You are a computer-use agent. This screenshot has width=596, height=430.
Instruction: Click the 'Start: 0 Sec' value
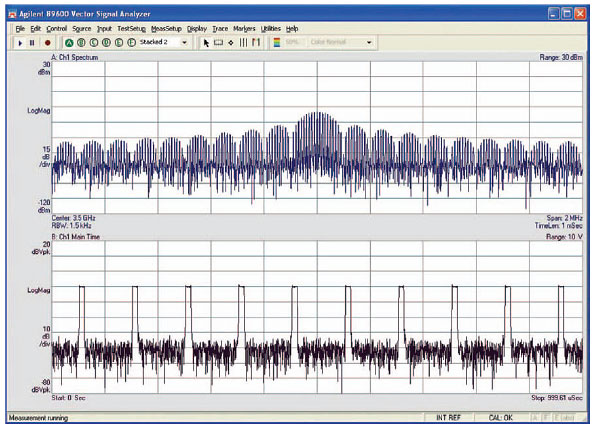click(68, 398)
